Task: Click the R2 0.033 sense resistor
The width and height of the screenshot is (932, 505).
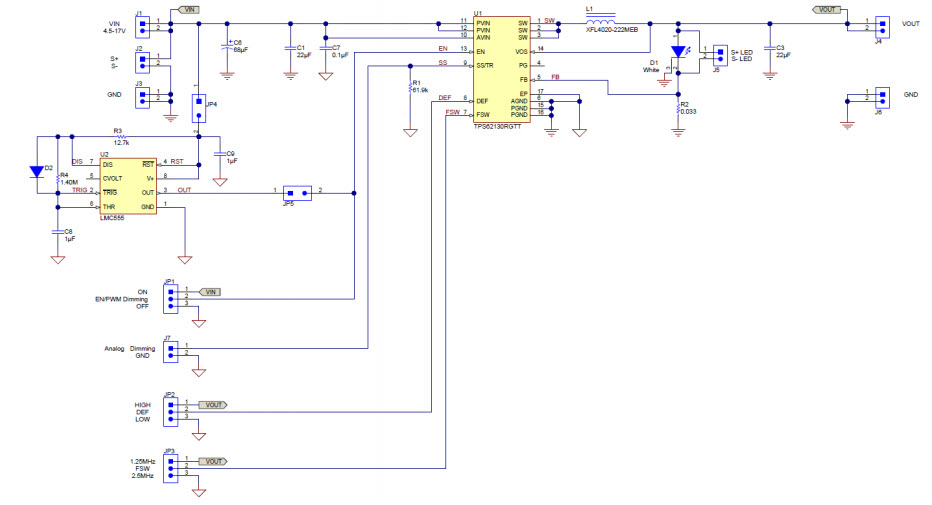Action: tap(678, 110)
